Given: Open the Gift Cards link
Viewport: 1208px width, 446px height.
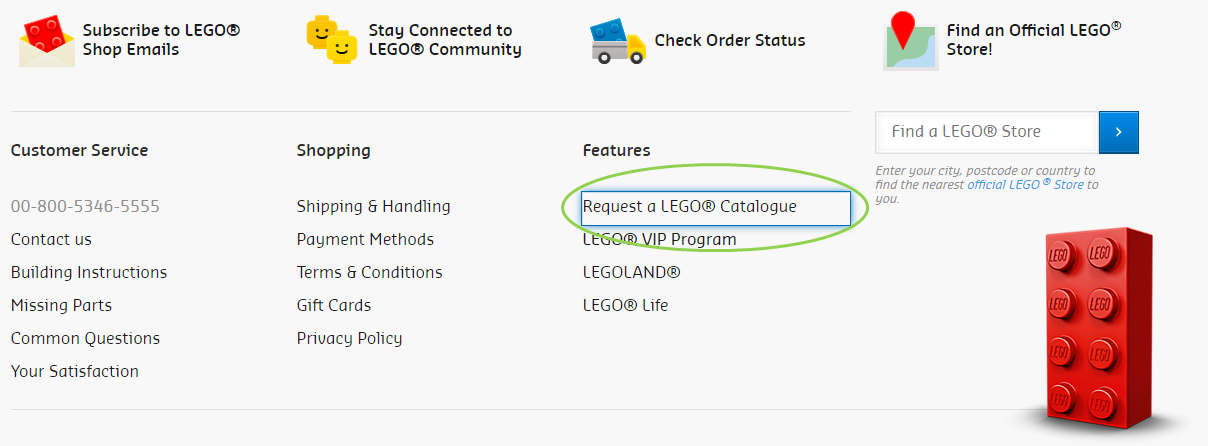Looking at the screenshot, I should 334,306.
